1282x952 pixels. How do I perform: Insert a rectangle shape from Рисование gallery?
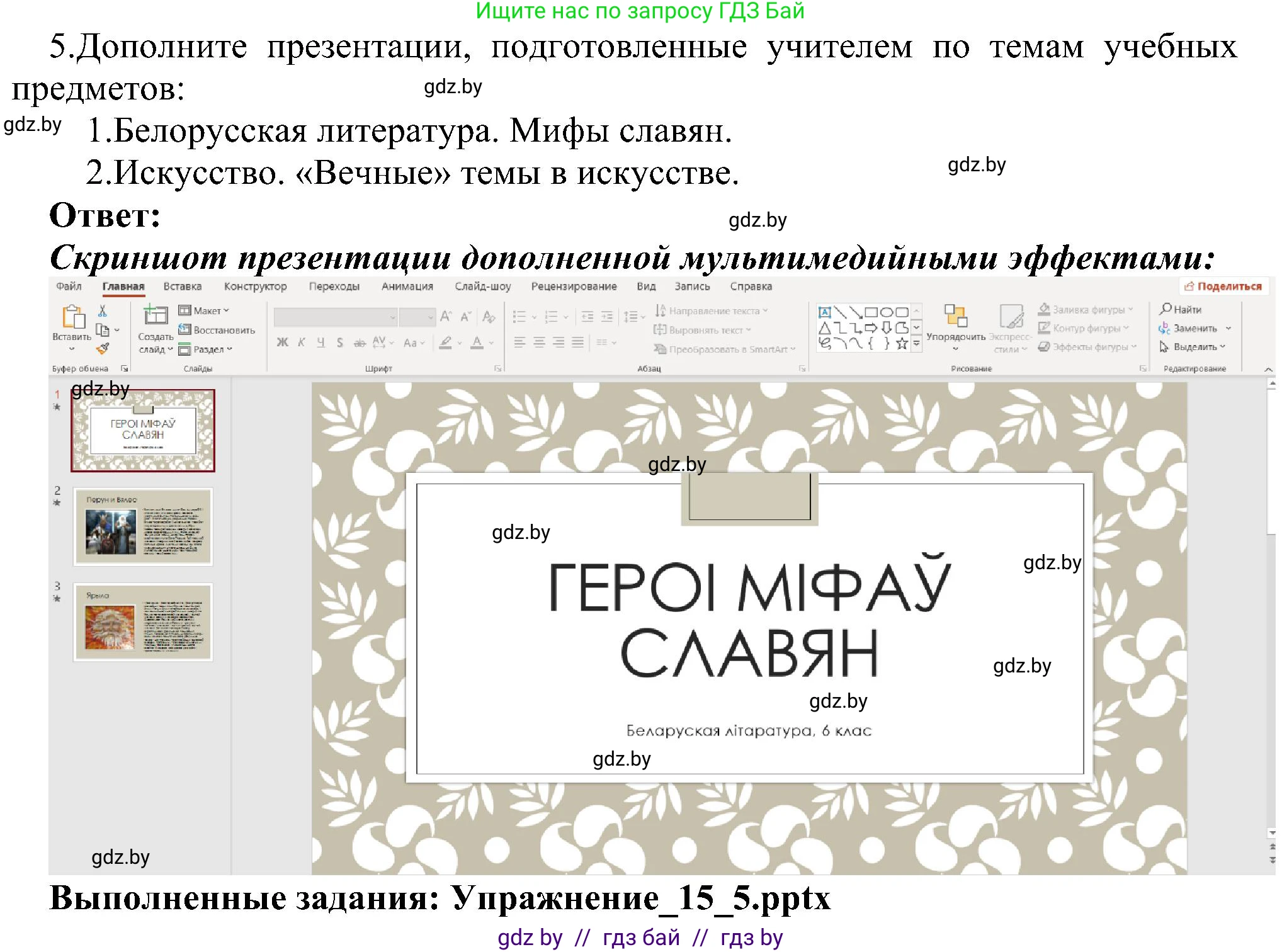coord(871,312)
